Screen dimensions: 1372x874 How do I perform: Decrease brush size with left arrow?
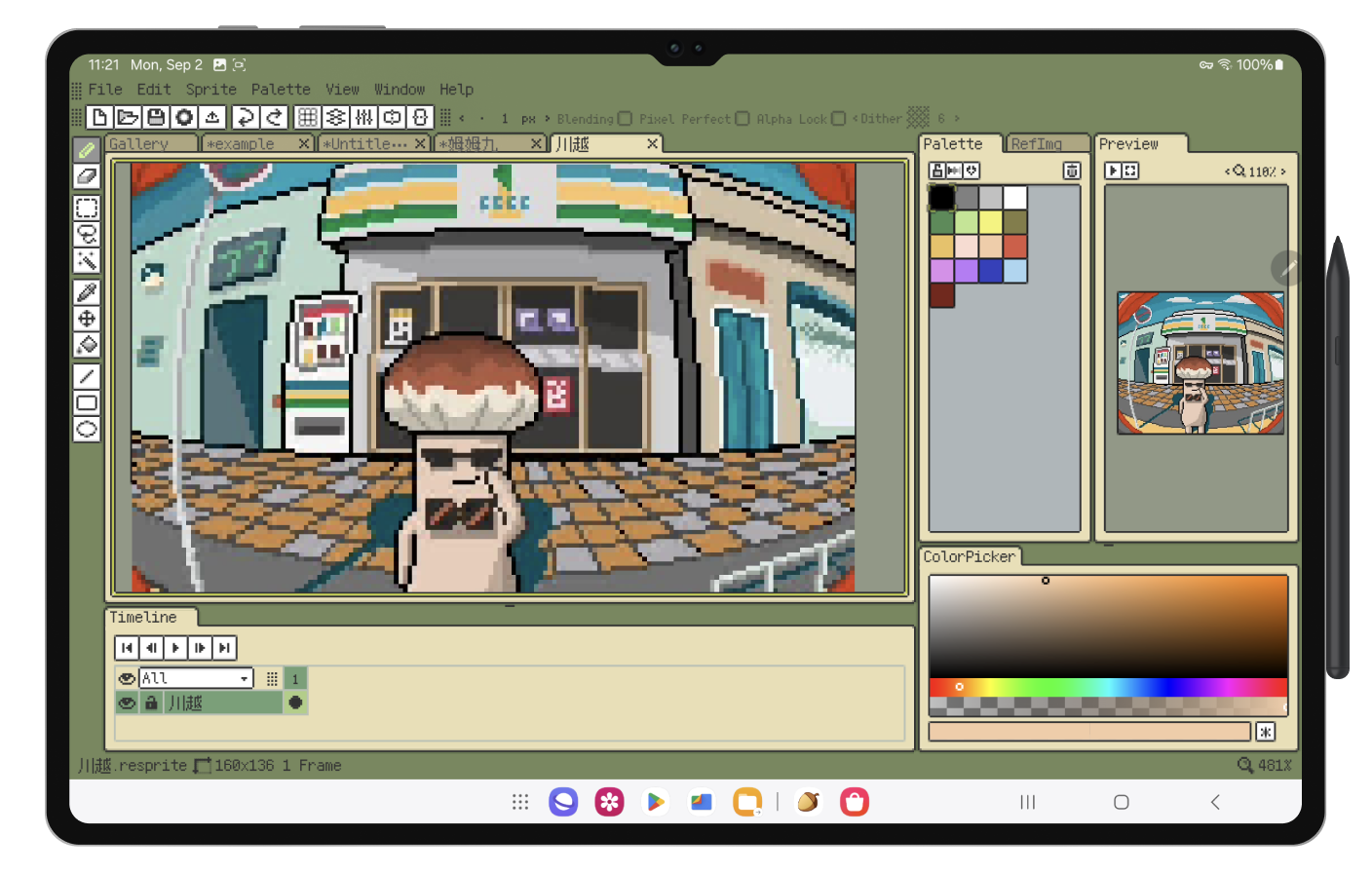point(462,119)
